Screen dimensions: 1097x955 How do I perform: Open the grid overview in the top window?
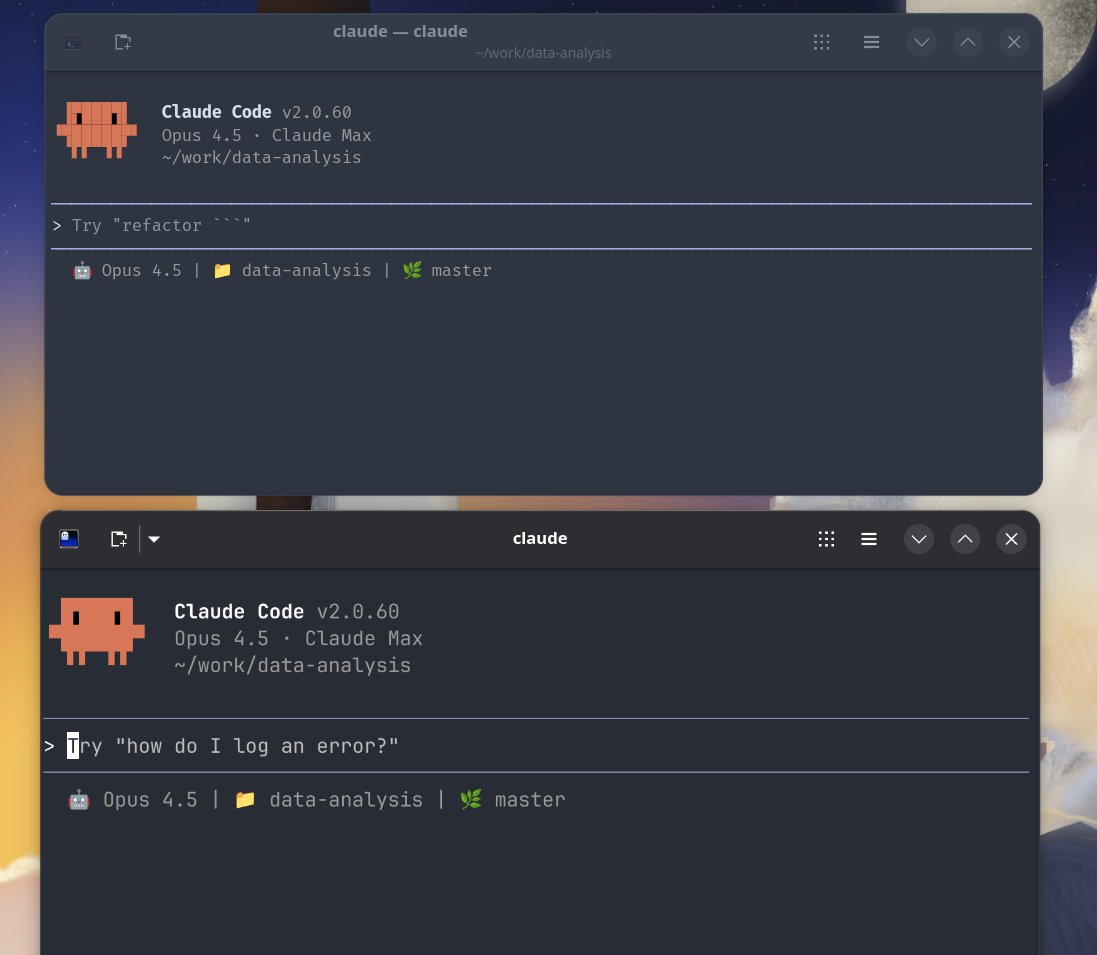[821, 42]
